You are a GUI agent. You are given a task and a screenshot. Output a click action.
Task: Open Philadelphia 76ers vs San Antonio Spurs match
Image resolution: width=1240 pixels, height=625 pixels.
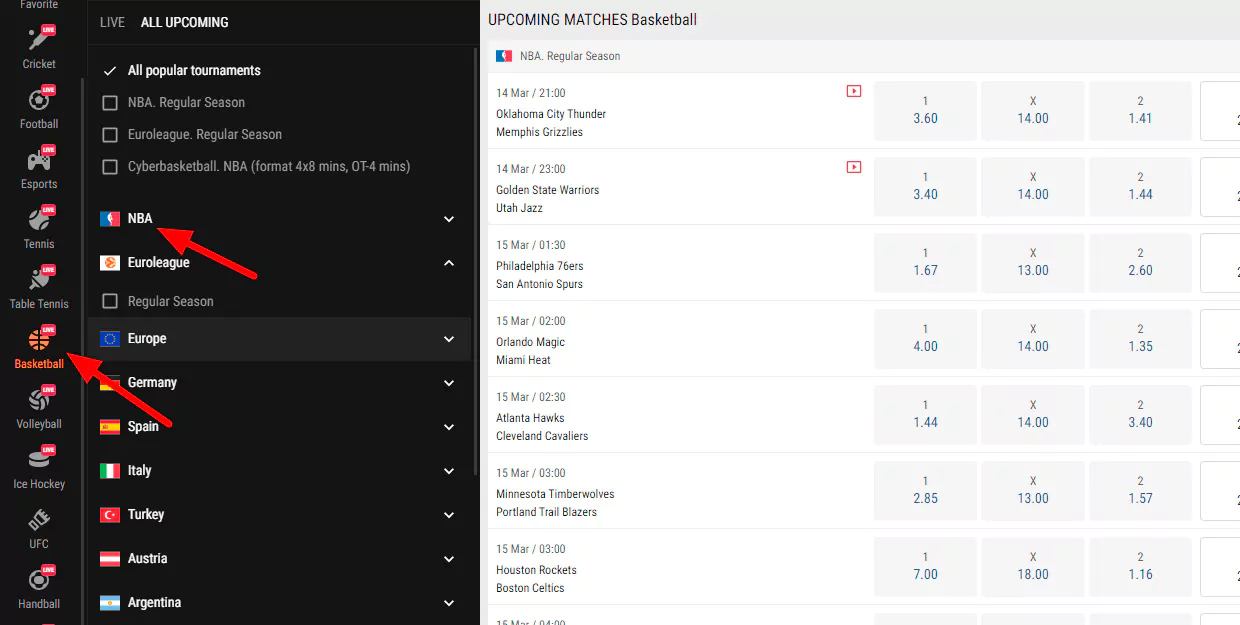pyautogui.click(x=540, y=275)
